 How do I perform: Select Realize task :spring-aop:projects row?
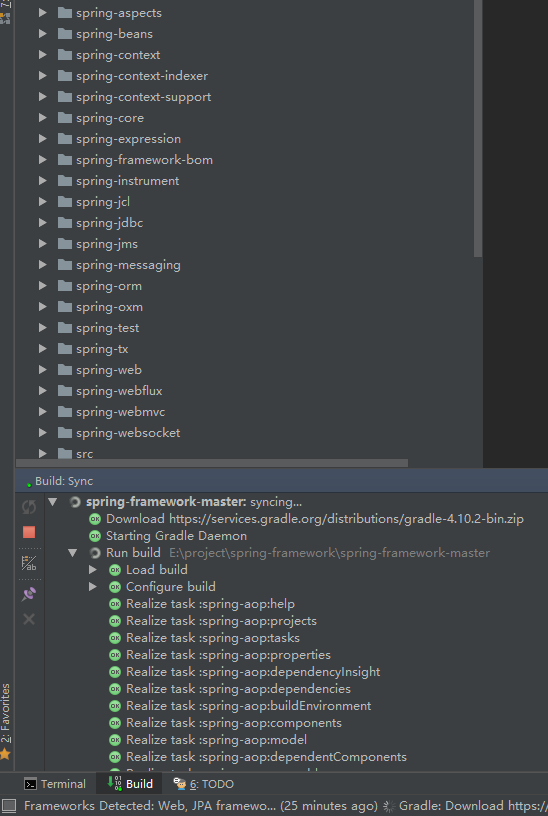(221, 621)
